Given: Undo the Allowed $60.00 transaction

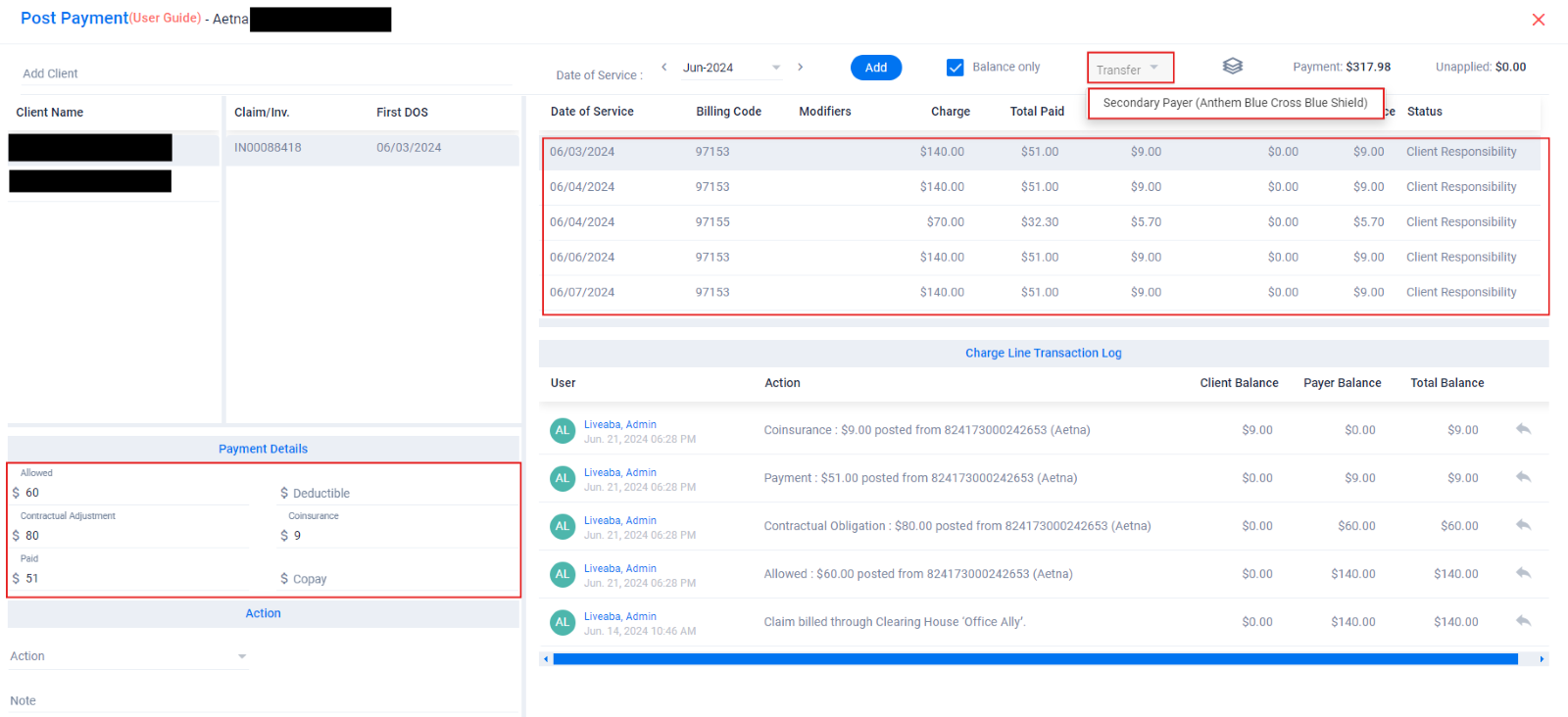Looking at the screenshot, I should pos(1523,573).
